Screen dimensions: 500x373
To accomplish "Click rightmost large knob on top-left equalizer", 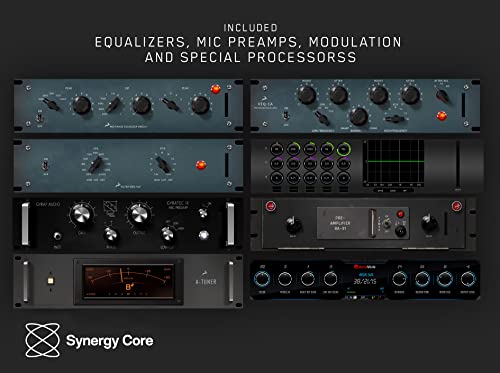I will coord(200,105).
